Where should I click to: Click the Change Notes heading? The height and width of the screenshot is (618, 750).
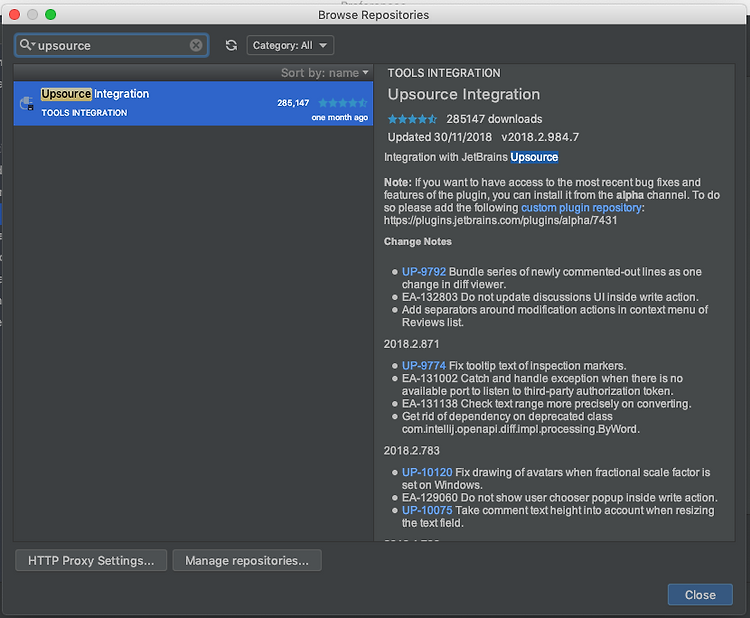[418, 242]
